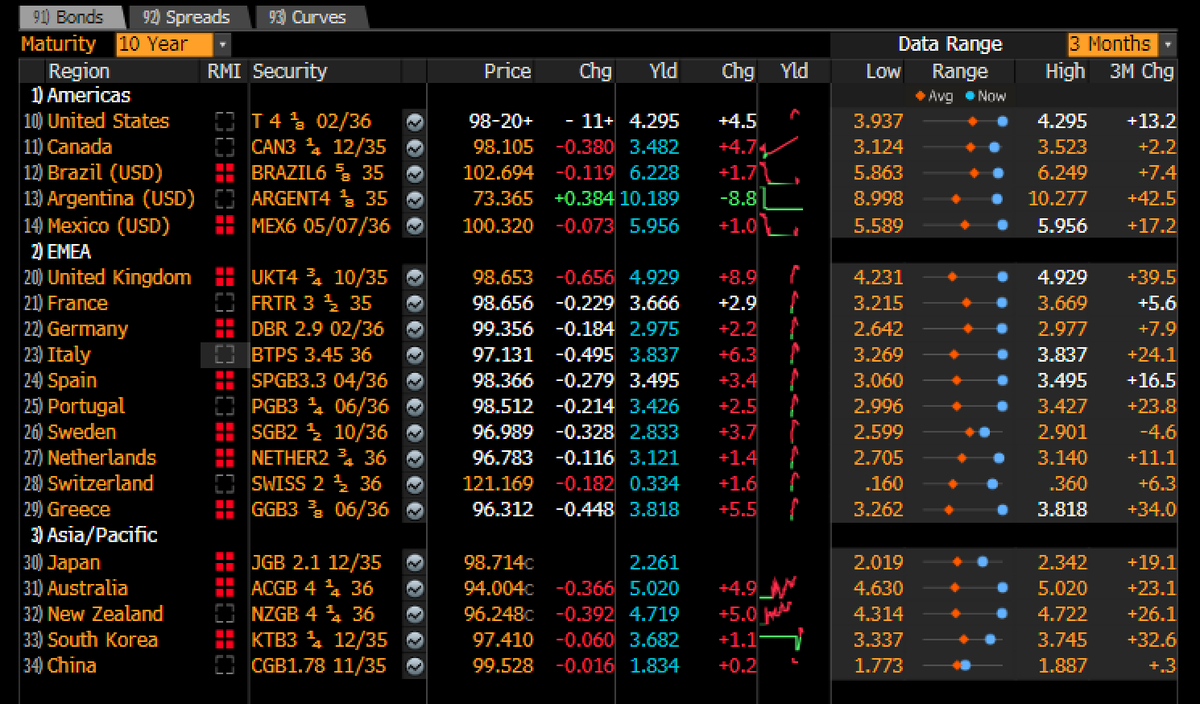Click the Argentina yield sparkline
This screenshot has height=704, width=1200.
(x=782, y=200)
